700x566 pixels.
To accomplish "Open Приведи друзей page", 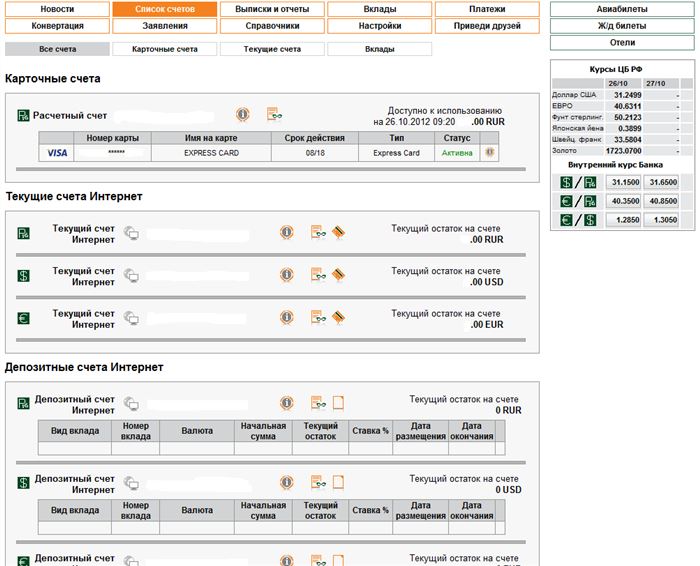I will click(487, 26).
